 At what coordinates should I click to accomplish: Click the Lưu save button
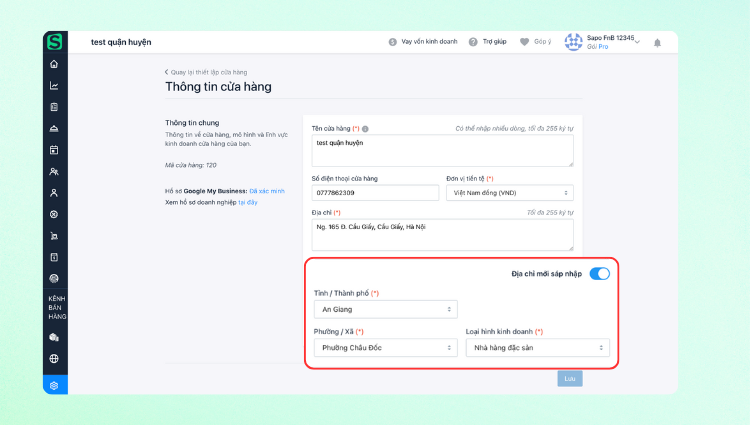click(569, 379)
